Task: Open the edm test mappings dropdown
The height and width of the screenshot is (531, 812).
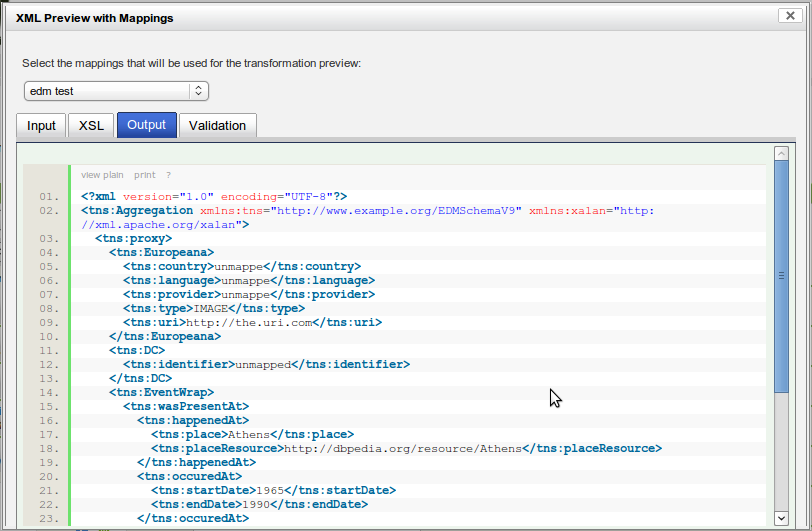Action: point(116,91)
